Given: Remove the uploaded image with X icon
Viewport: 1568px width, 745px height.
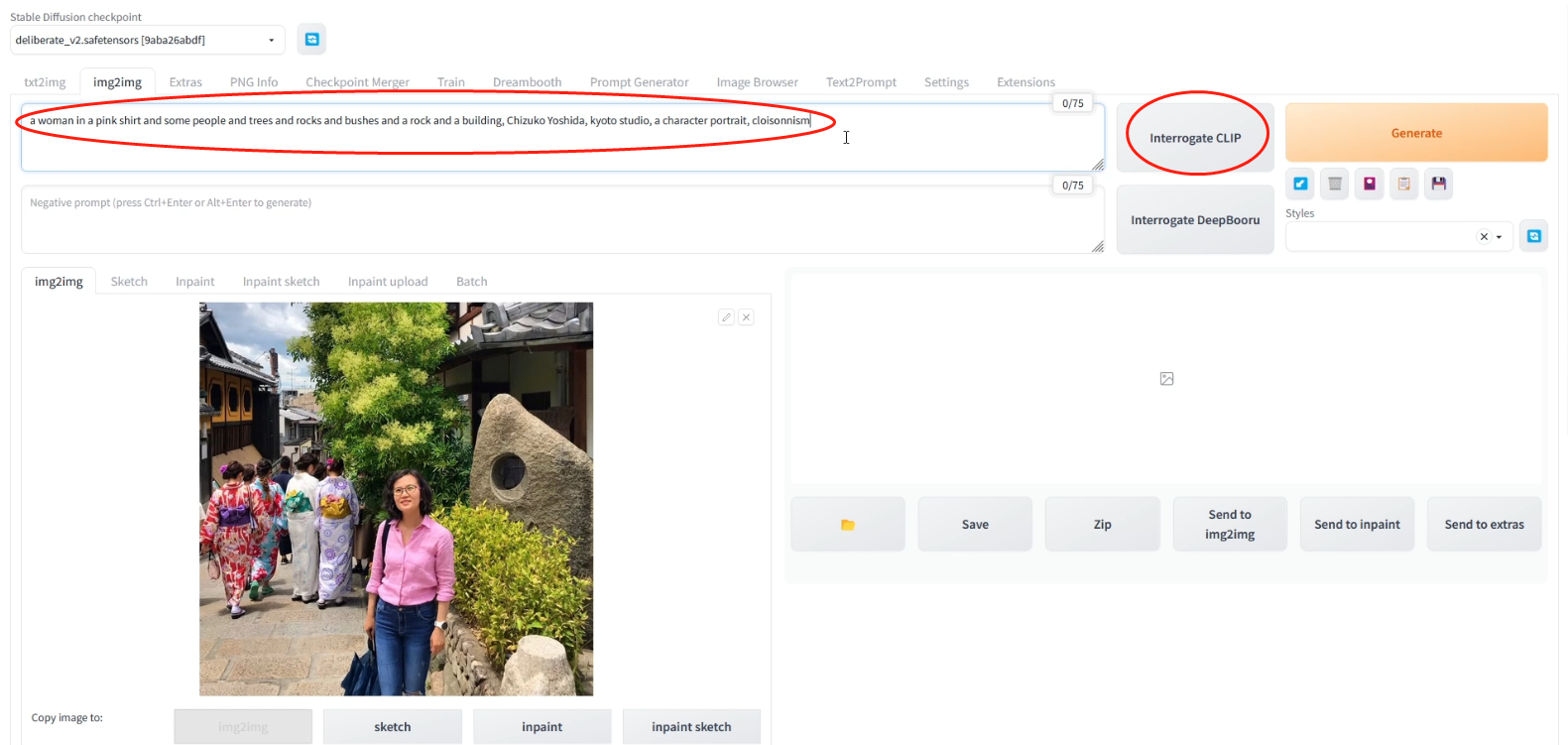Looking at the screenshot, I should point(746,317).
